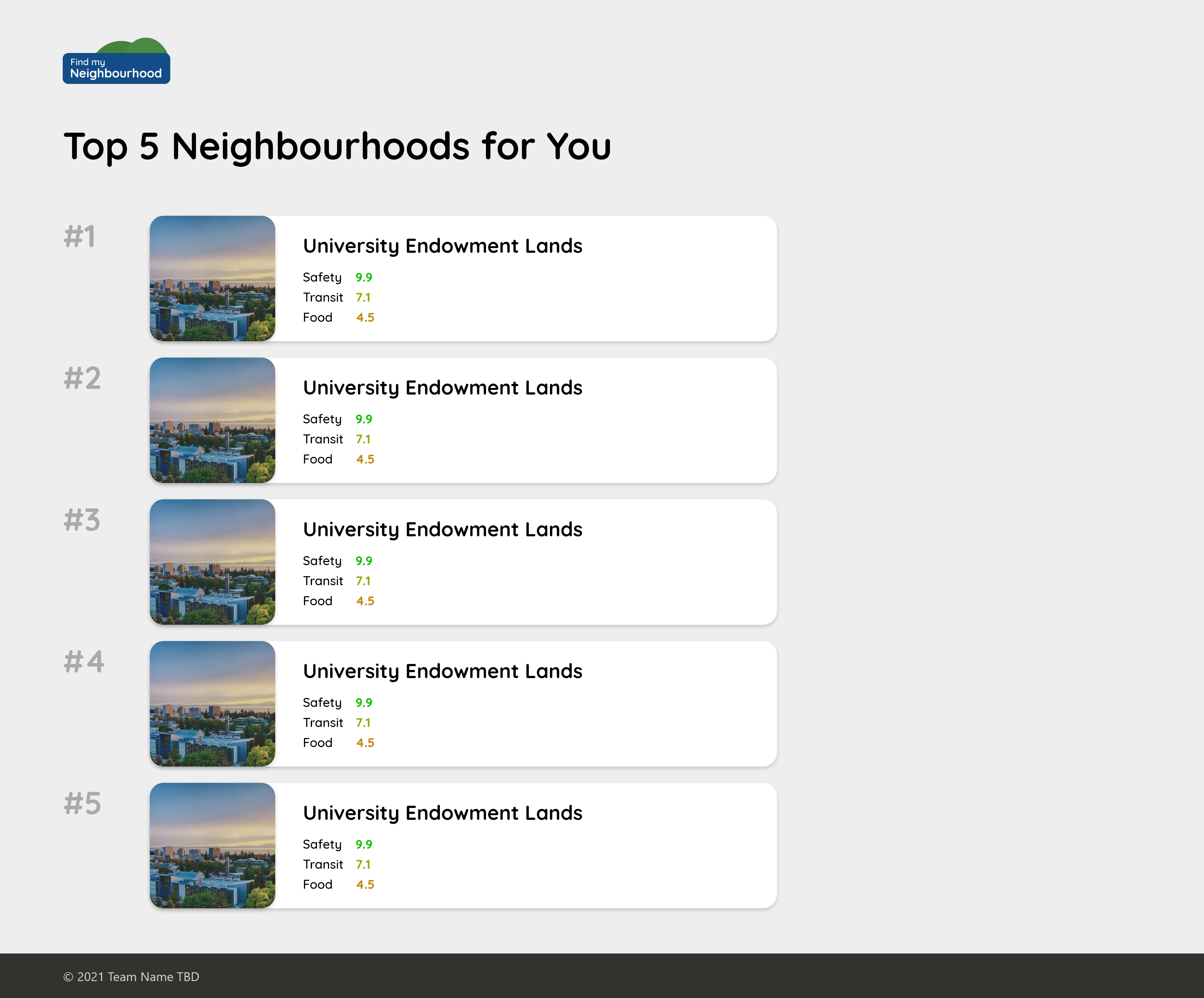Click Food score 4.5 in third card
1204x998 pixels.
365,601
